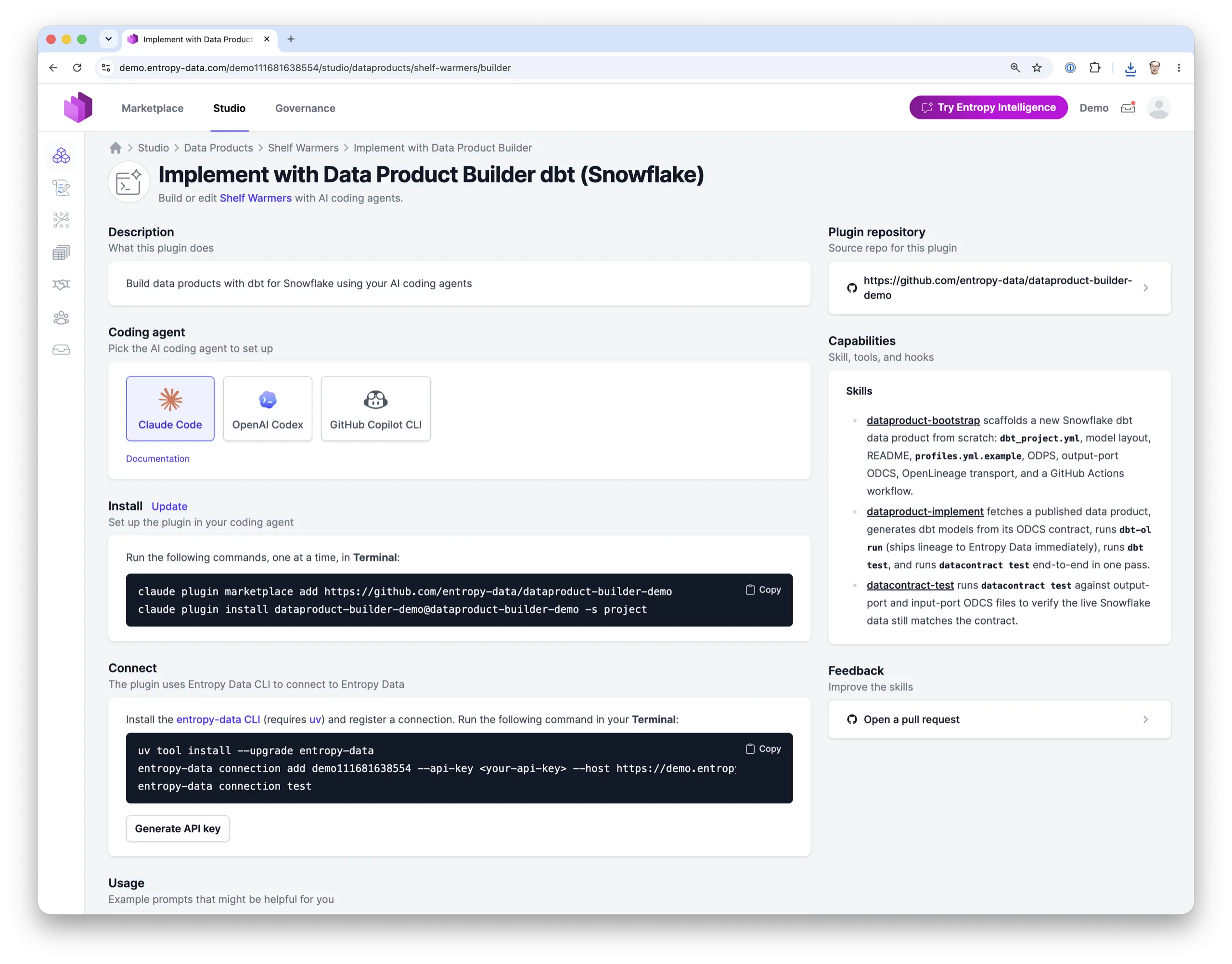Image resolution: width=1232 pixels, height=964 pixels.
Task: Click the 'Implement with Data Product Builder' breadcrumb
Action: tap(443, 148)
